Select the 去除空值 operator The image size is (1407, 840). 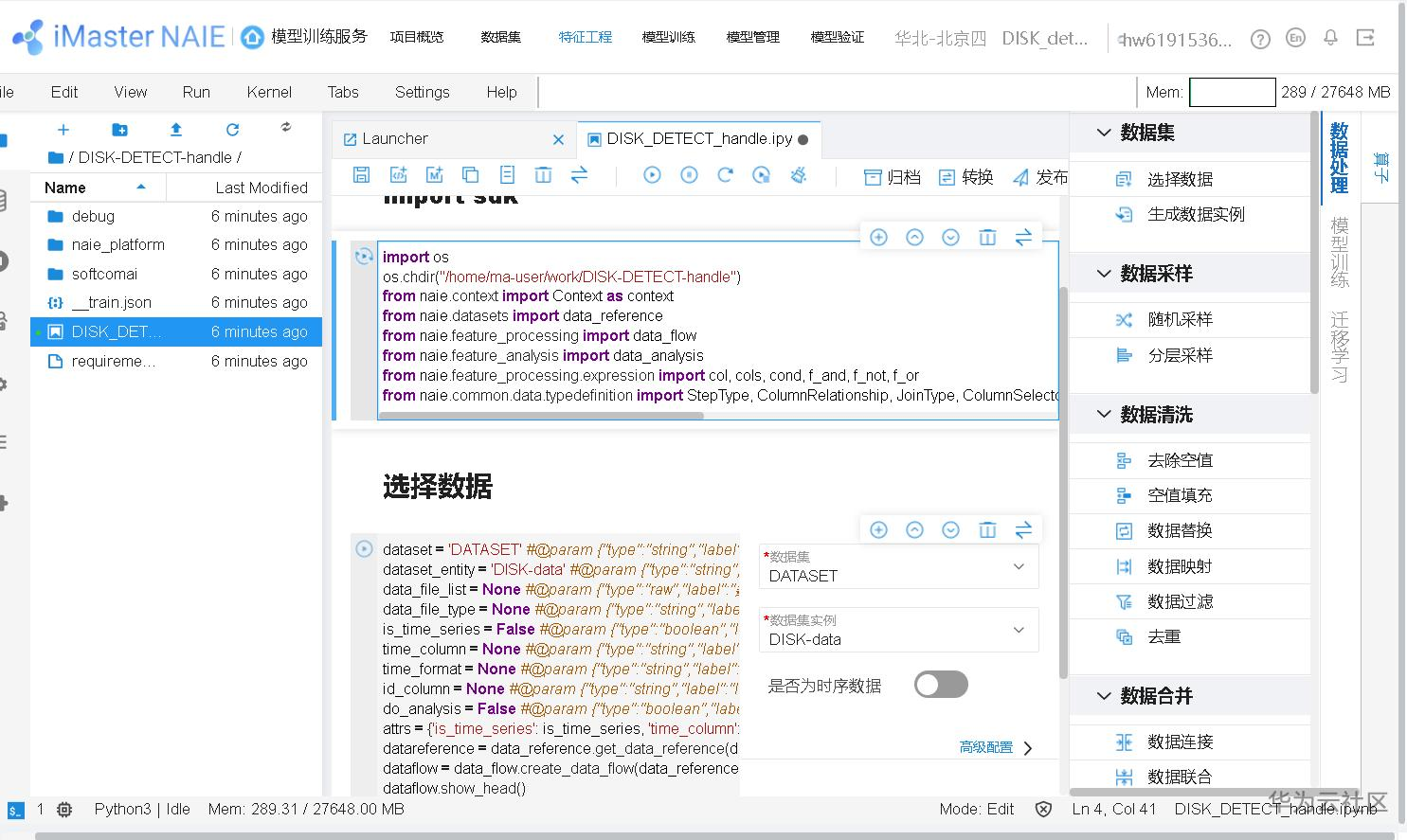[1180, 460]
